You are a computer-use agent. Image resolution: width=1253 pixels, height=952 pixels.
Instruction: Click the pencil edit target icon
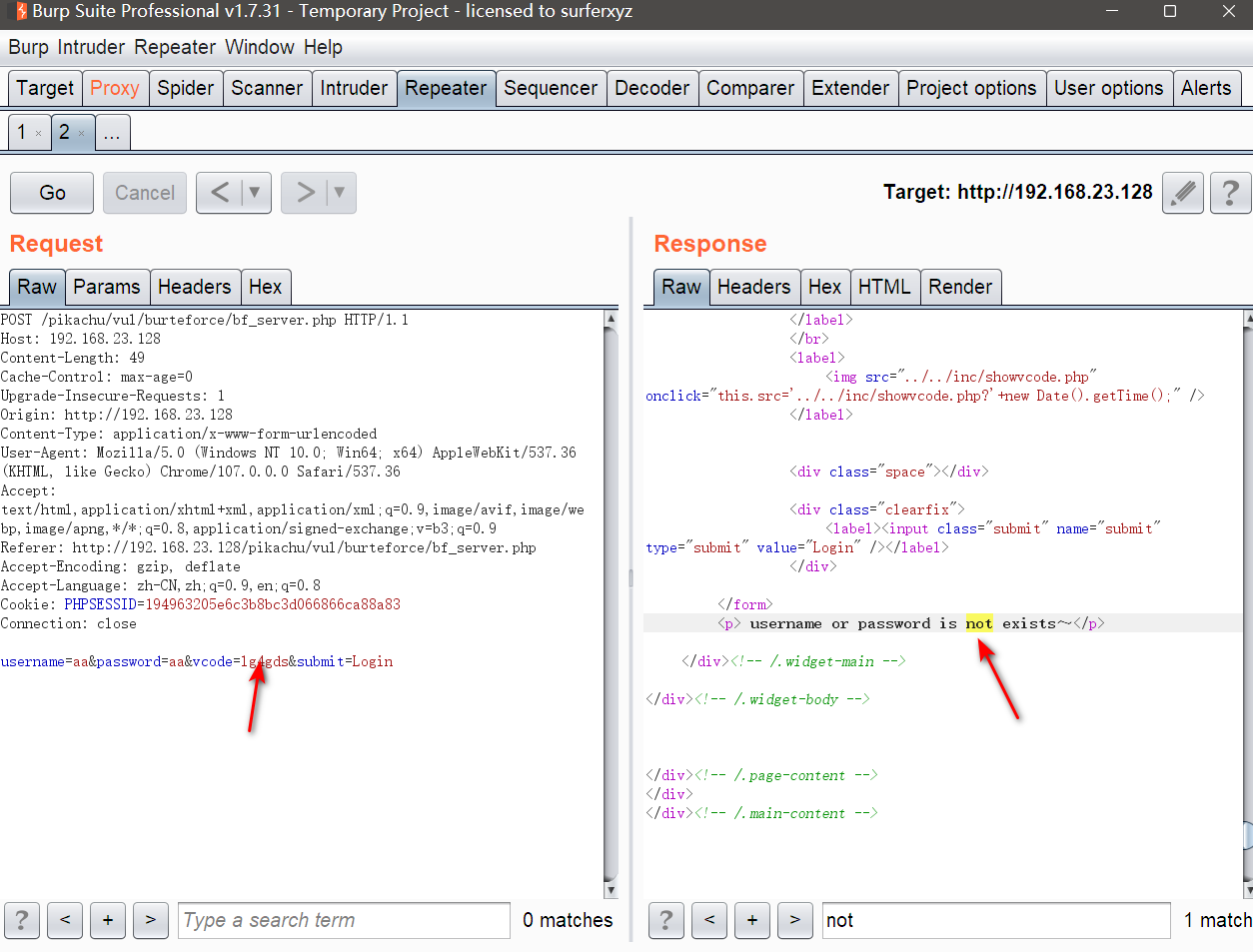coord(1183,193)
